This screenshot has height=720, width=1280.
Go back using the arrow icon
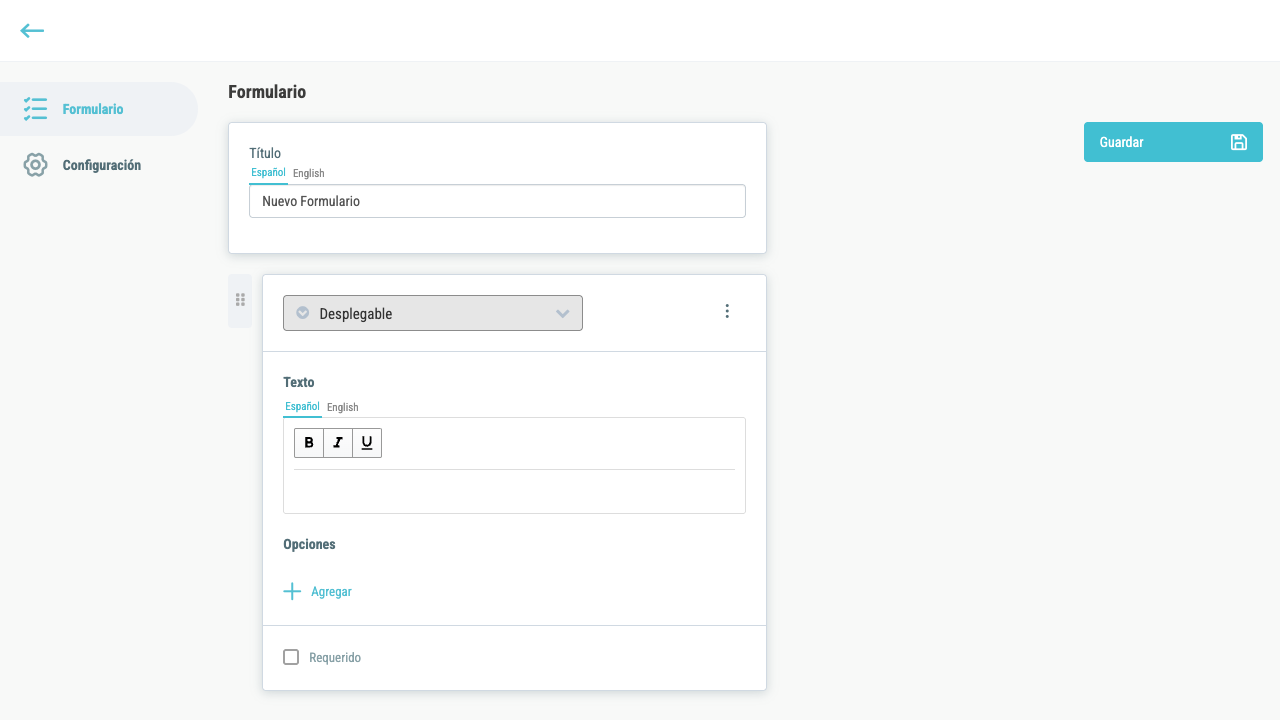tap(32, 31)
